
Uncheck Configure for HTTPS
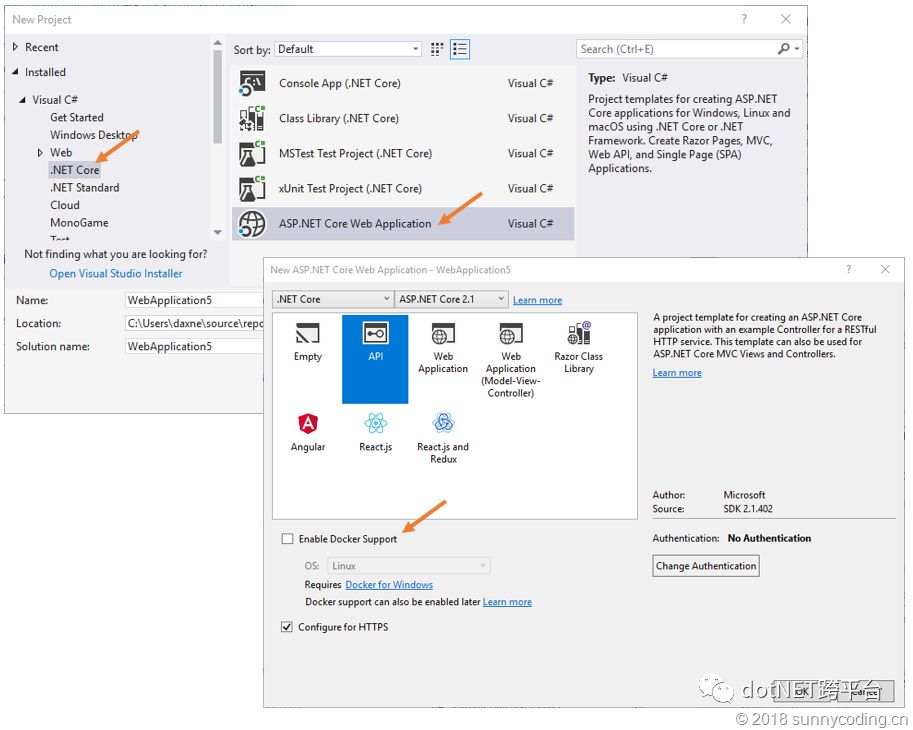(x=286, y=627)
